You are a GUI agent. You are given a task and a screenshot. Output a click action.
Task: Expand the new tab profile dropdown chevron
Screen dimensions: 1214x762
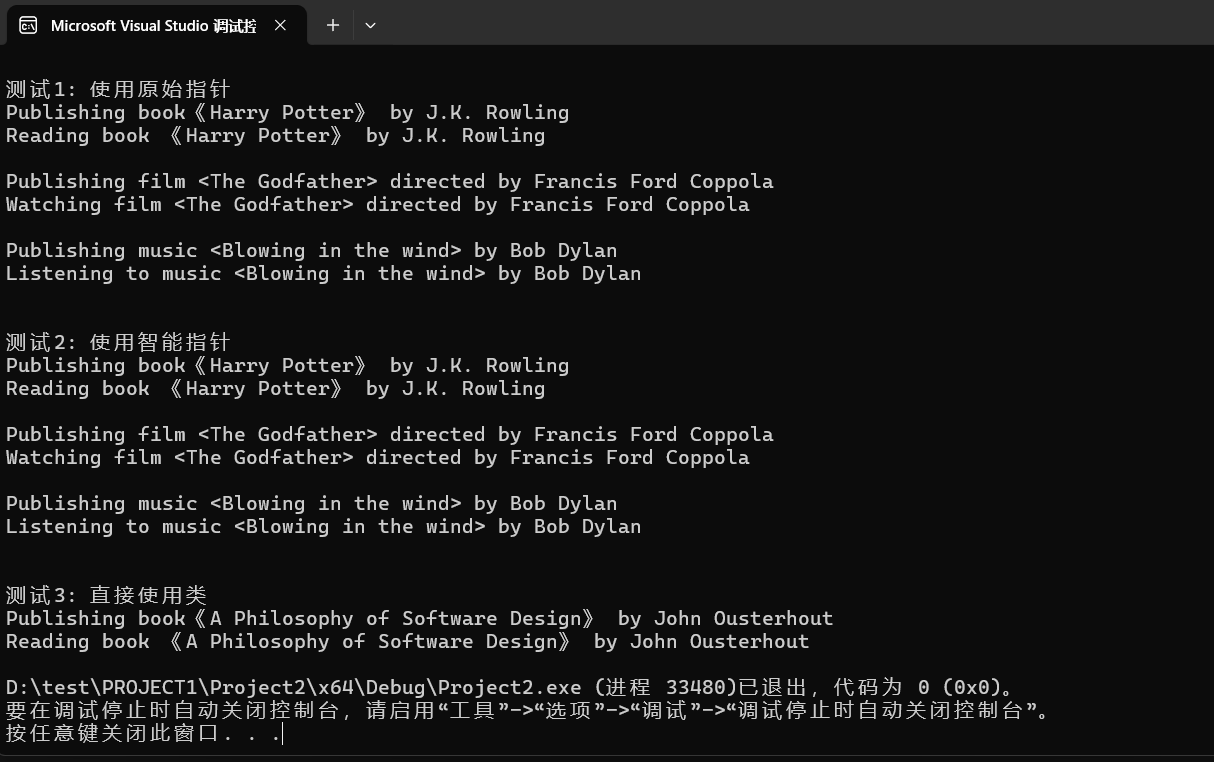pyautogui.click(x=370, y=25)
